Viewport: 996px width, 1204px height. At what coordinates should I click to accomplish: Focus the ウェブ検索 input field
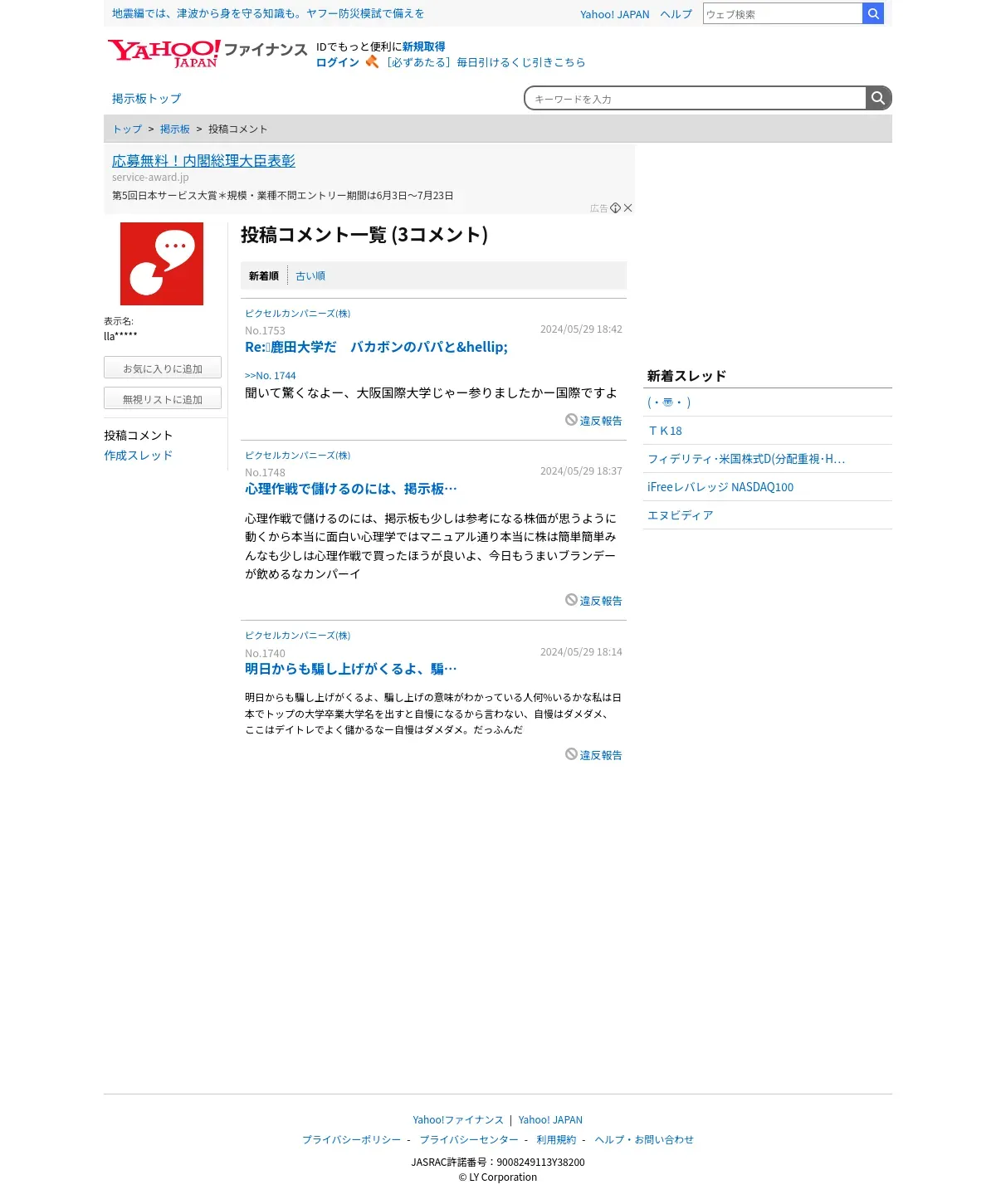point(783,13)
